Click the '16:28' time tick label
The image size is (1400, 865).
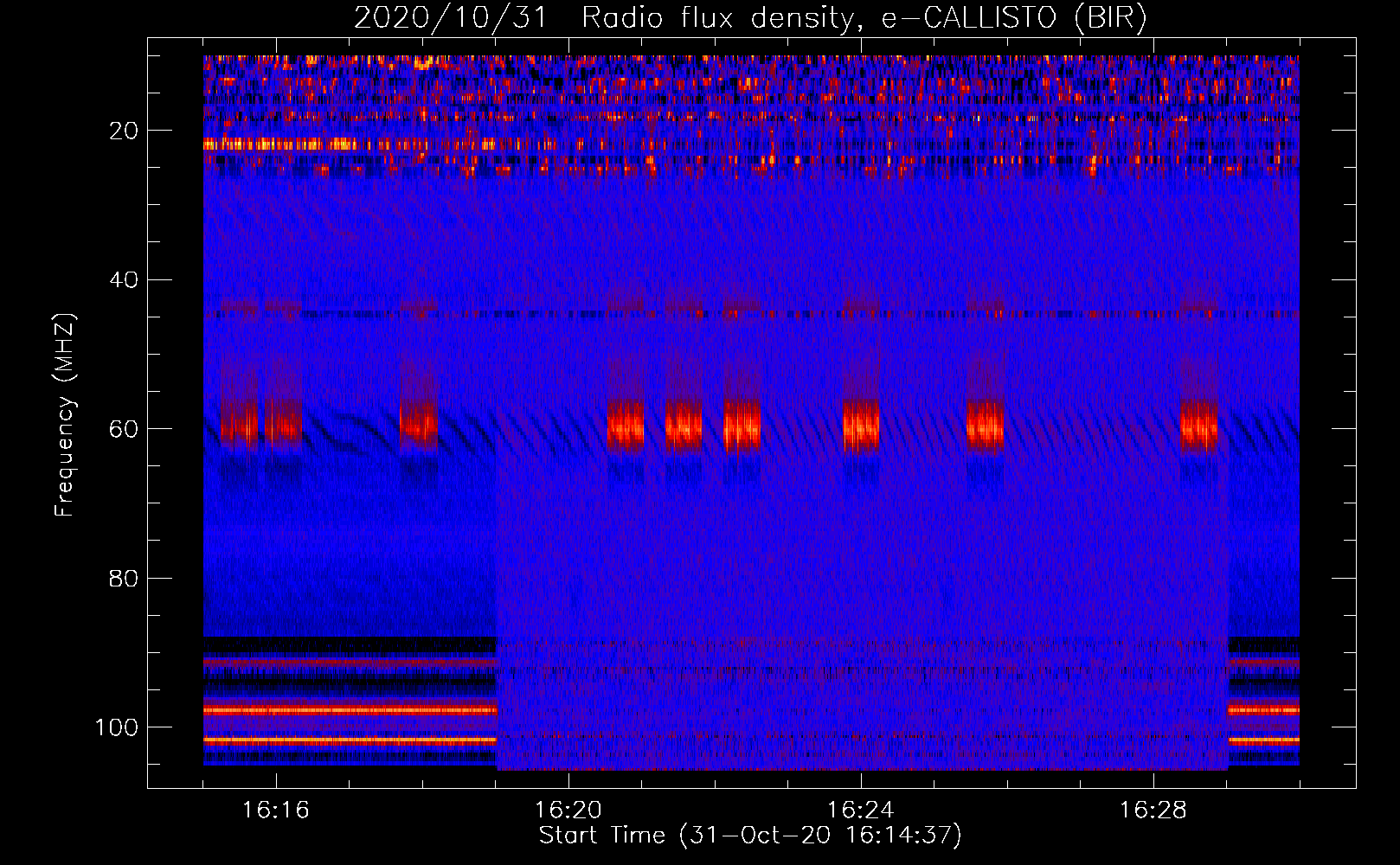(x=1153, y=811)
